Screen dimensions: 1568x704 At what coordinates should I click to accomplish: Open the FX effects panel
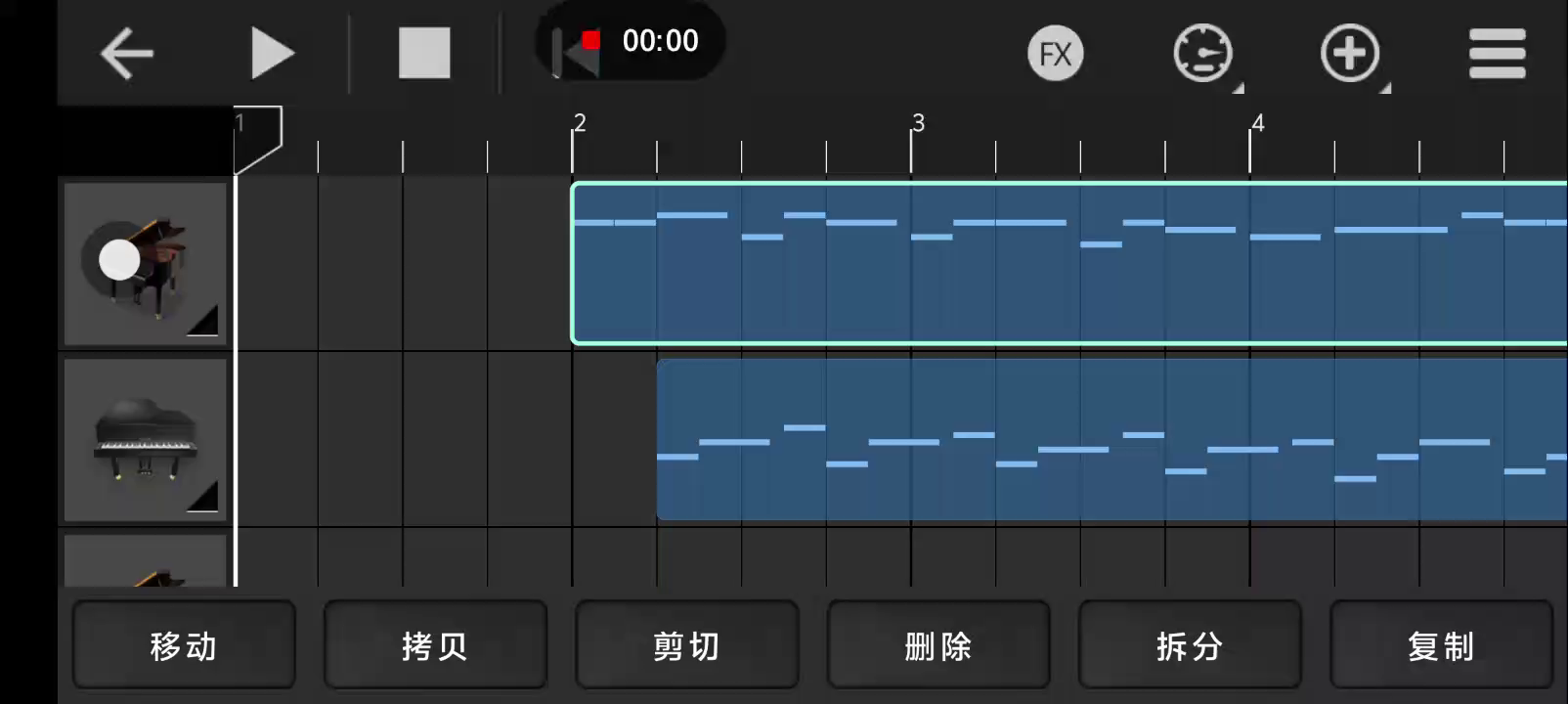[1055, 54]
